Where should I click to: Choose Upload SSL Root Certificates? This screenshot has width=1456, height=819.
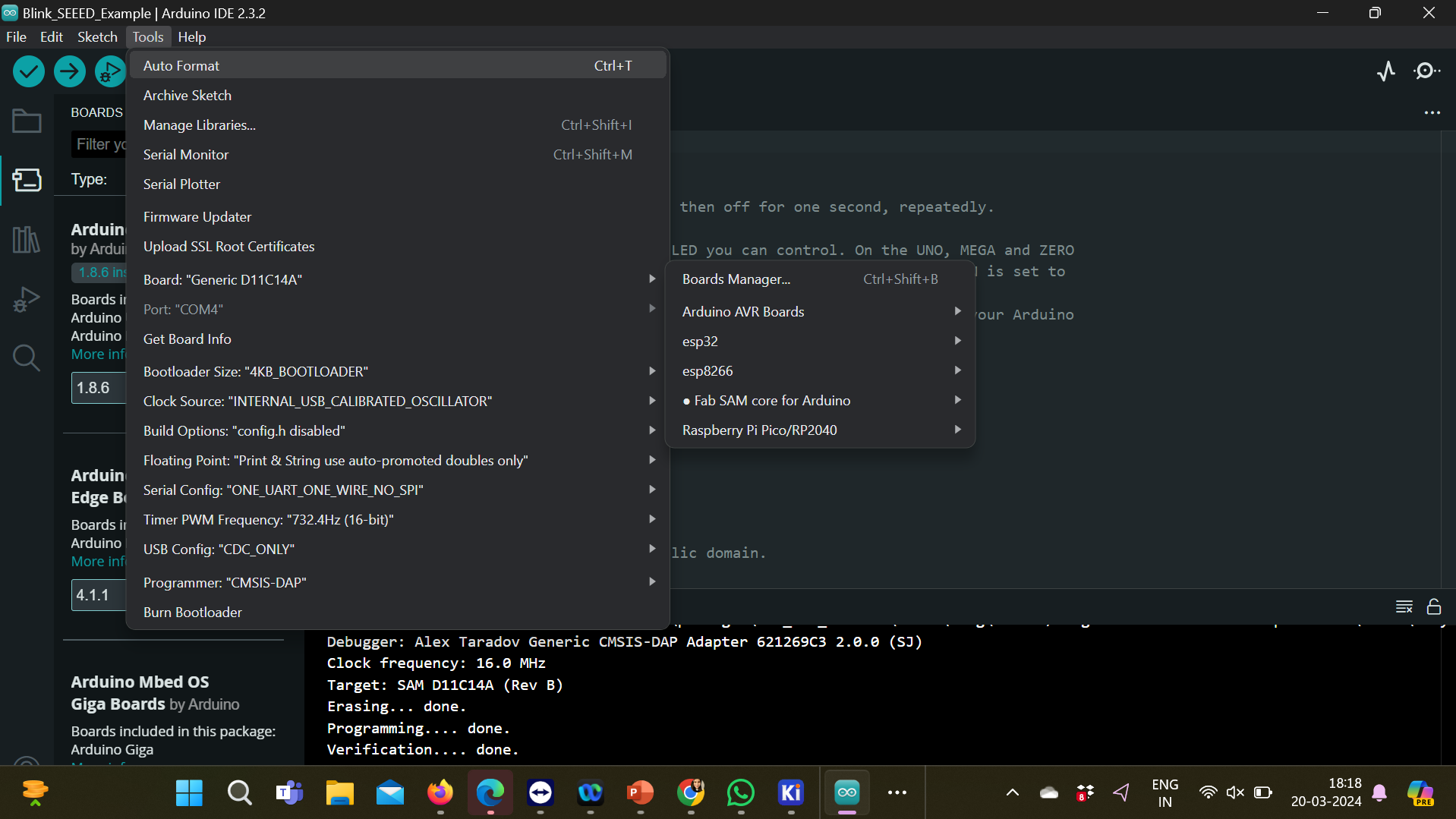398,246
